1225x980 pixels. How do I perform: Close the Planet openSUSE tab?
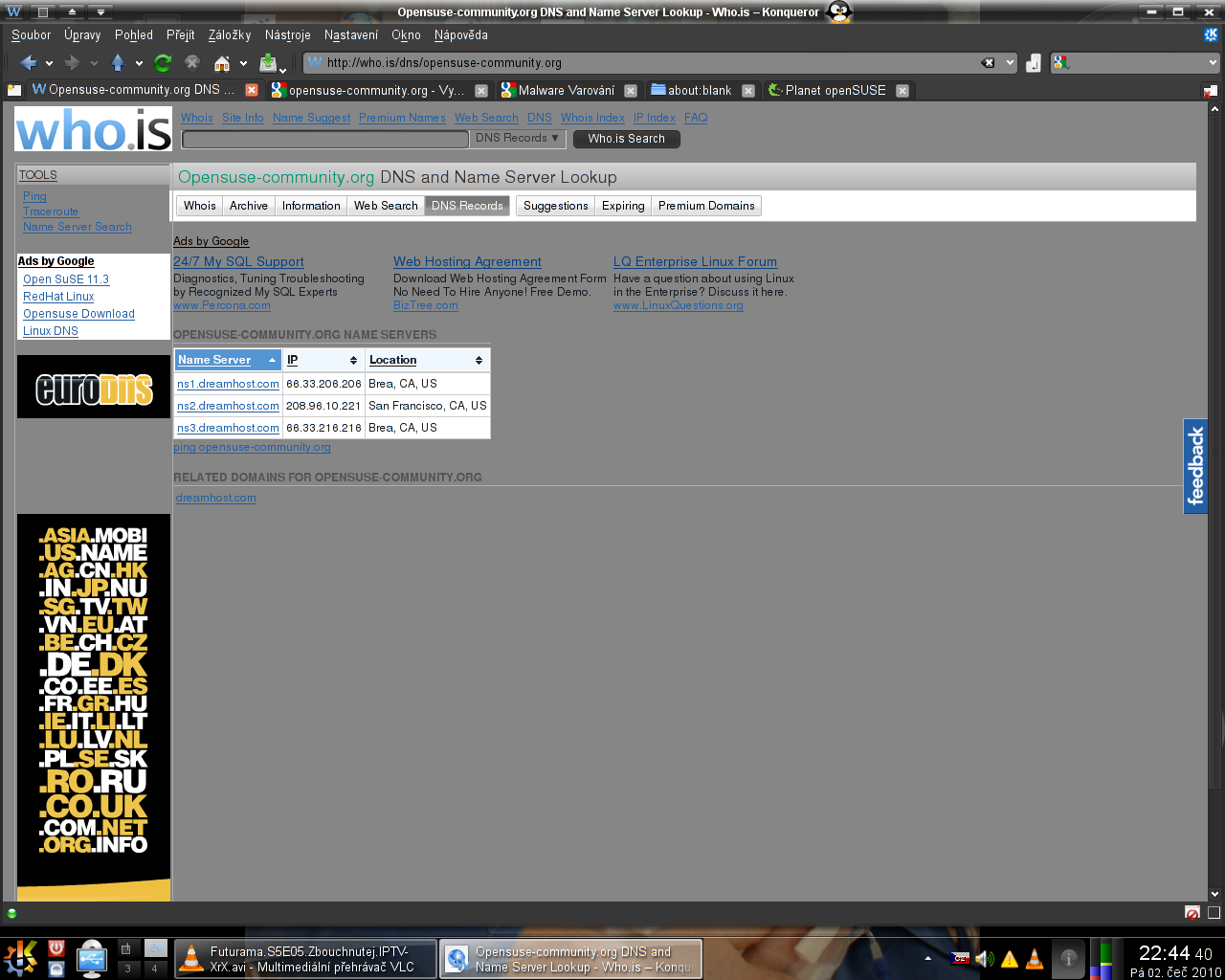click(902, 91)
